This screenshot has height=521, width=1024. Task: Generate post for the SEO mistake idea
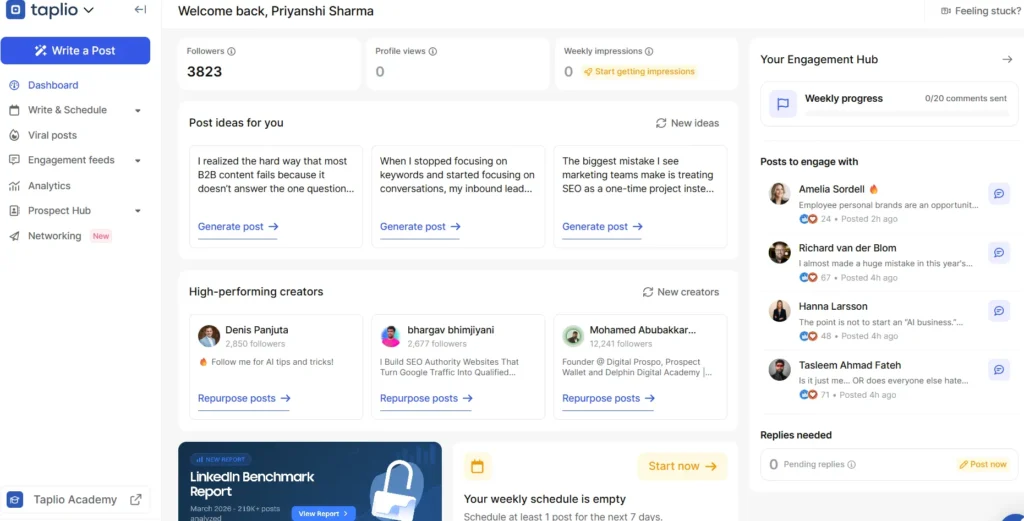point(602,227)
